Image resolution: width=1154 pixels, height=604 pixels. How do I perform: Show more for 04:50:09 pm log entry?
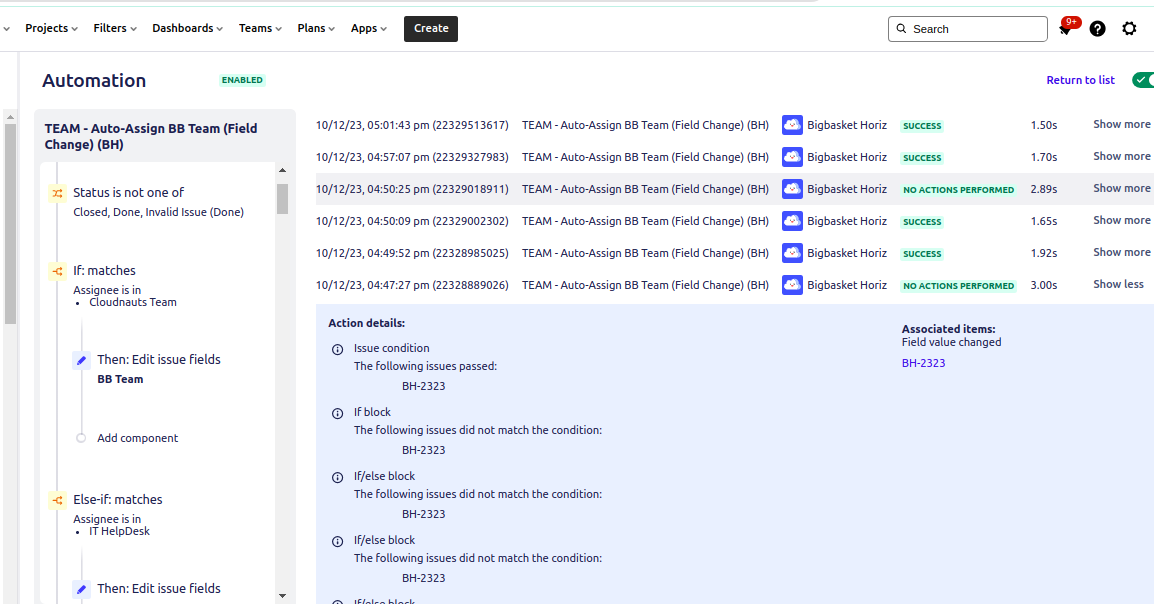point(1122,220)
